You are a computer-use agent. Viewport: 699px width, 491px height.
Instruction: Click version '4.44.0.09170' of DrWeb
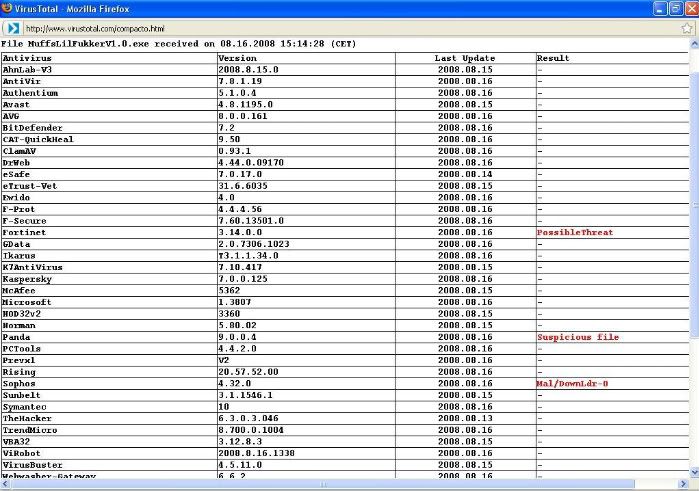coord(251,162)
